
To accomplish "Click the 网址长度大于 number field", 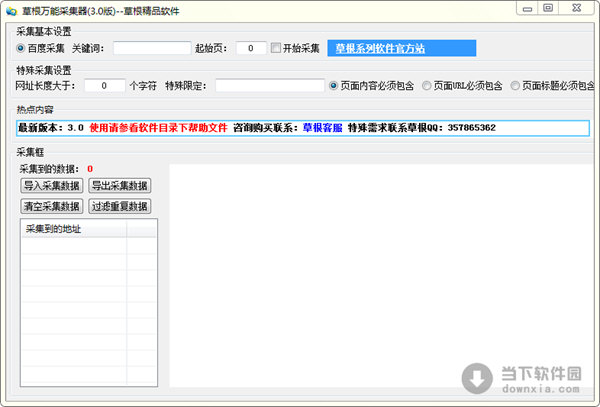I will click(x=104, y=86).
